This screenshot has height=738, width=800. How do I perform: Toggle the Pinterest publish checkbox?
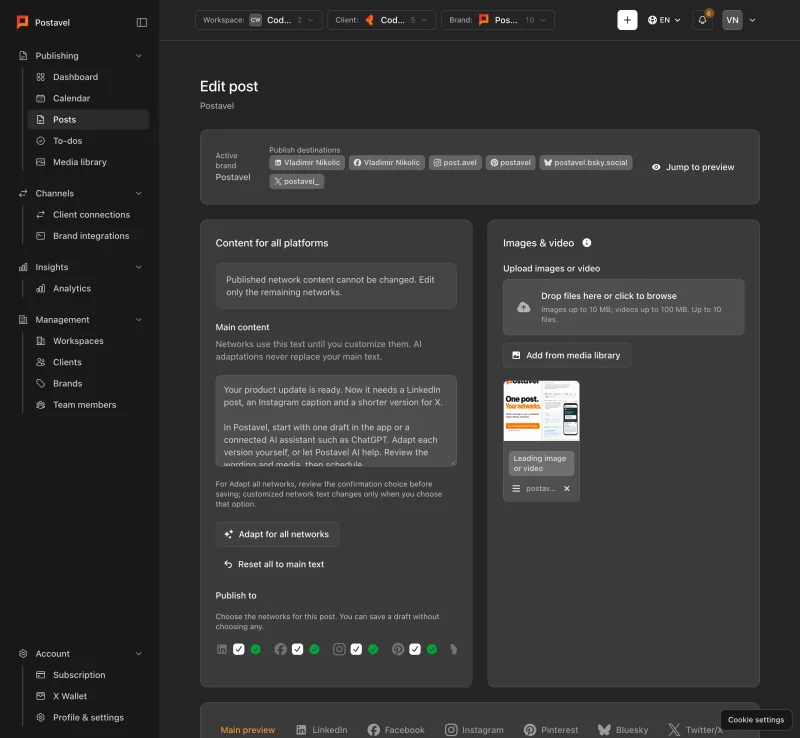(x=415, y=649)
